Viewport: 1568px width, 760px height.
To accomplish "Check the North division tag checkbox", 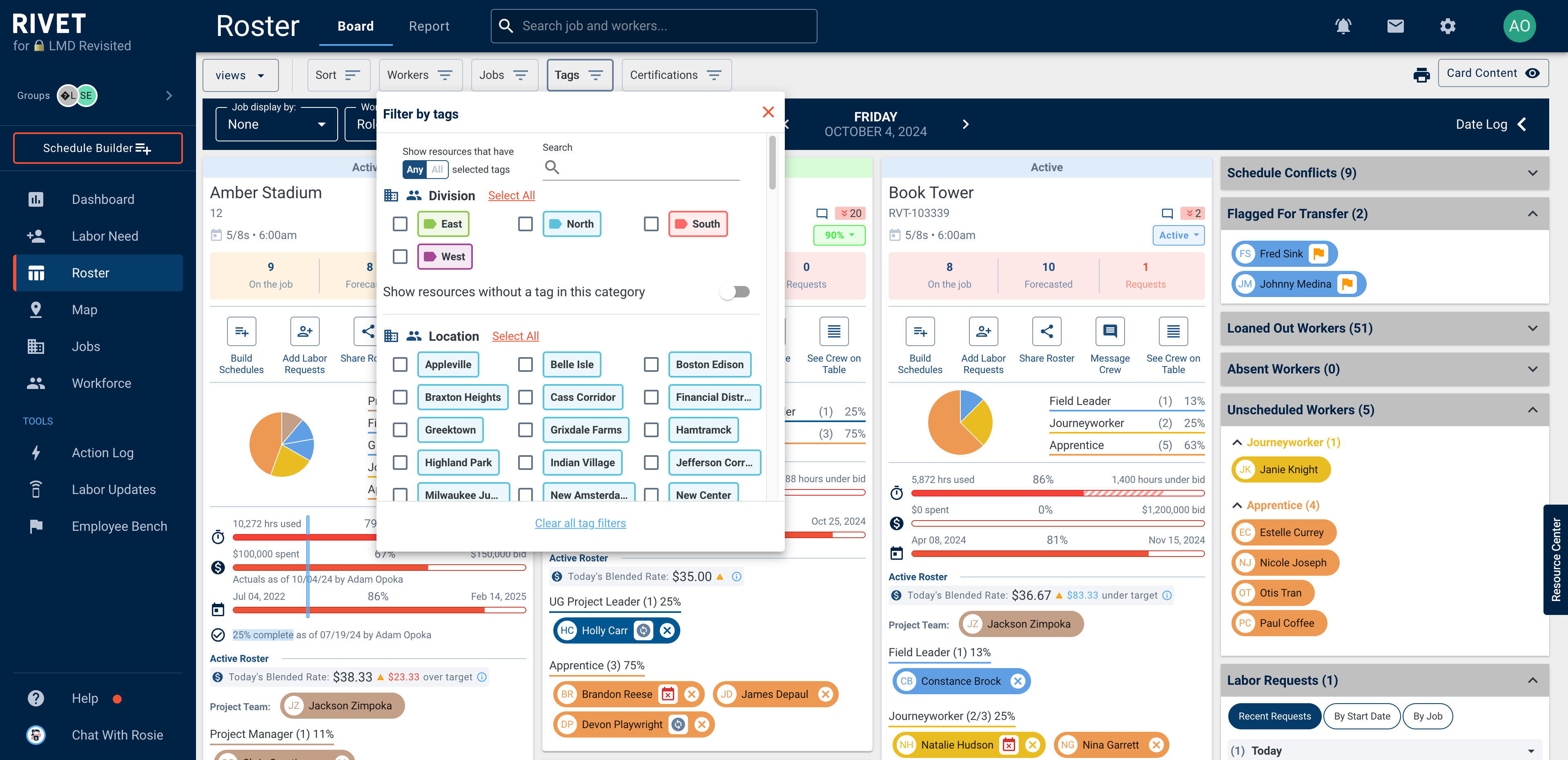I will coord(525,224).
